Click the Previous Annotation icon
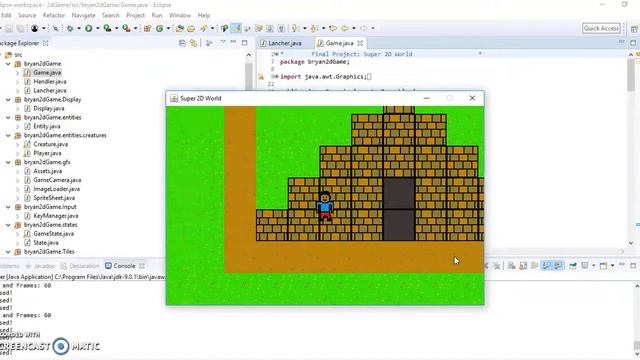Image resolution: width=640 pixels, height=360 pixels. tap(314, 28)
